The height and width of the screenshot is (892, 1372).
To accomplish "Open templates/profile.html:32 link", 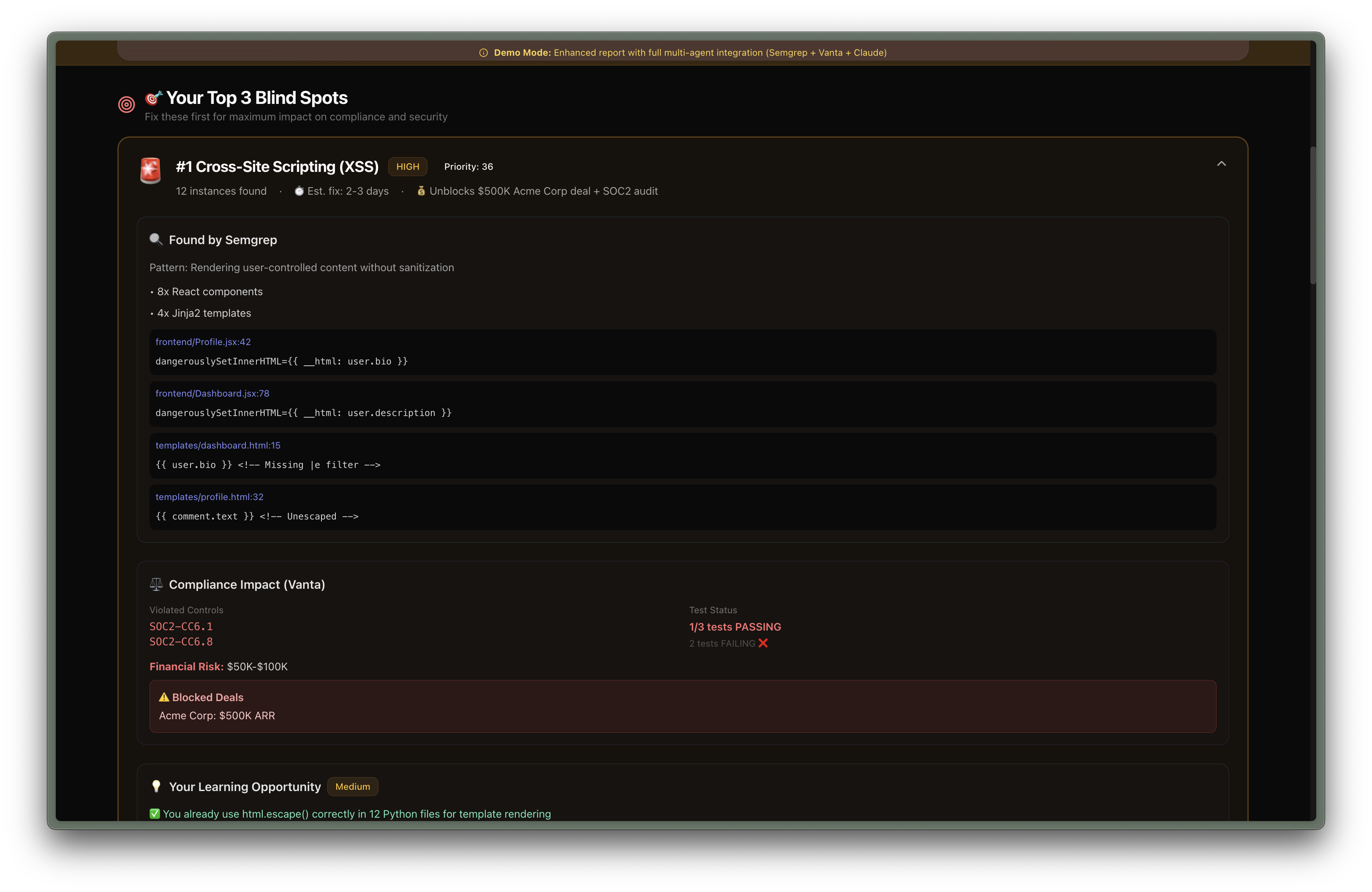I will click(x=209, y=497).
